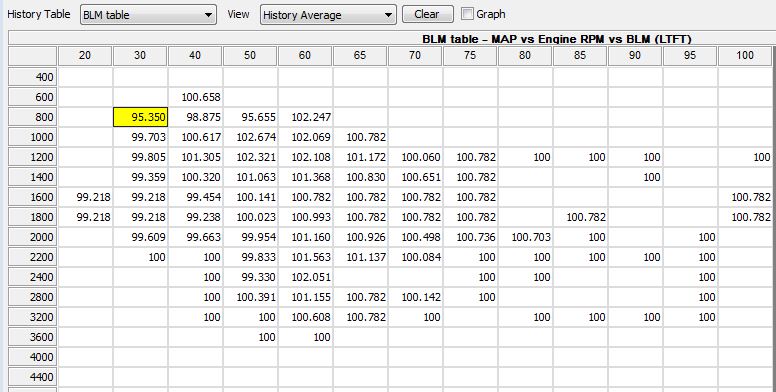
Task: Open the History Table BLM table dropdown
Action: click(x=148, y=15)
